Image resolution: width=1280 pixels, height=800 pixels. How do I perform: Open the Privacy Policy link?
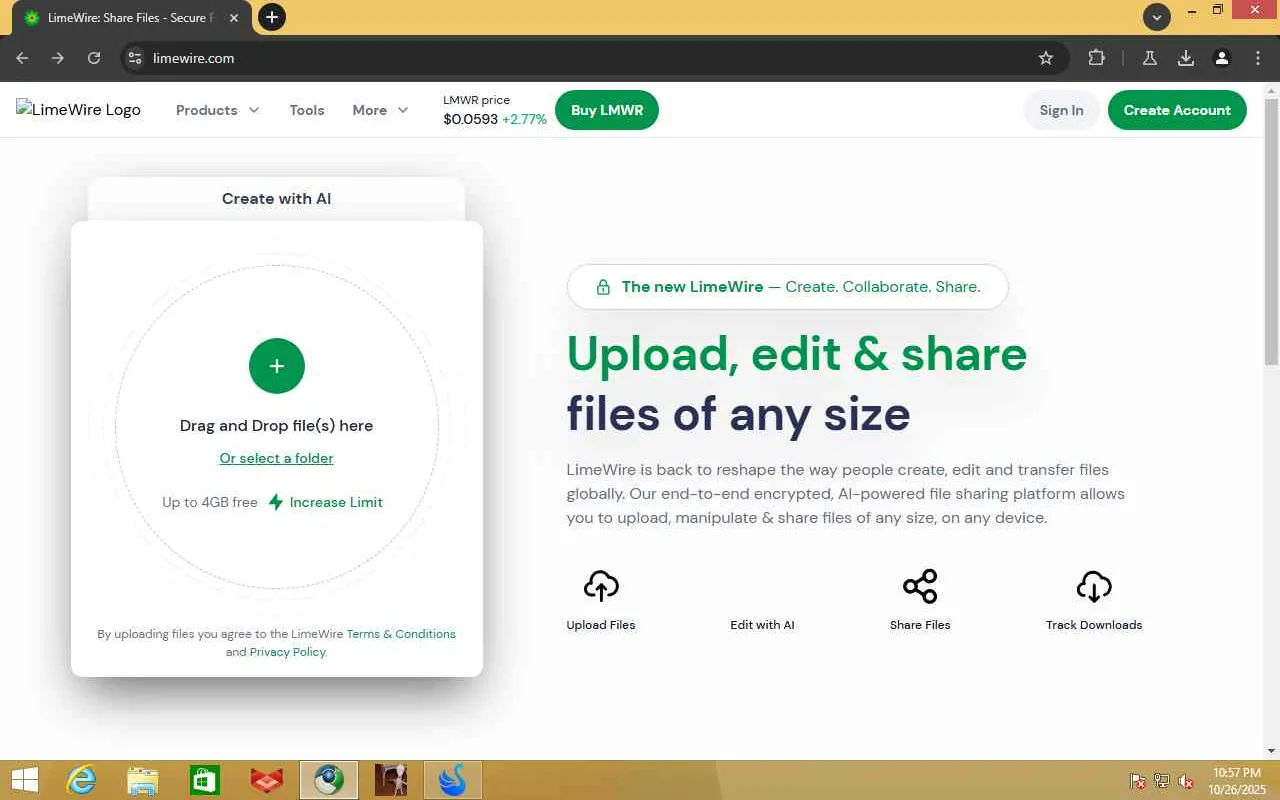pos(288,652)
